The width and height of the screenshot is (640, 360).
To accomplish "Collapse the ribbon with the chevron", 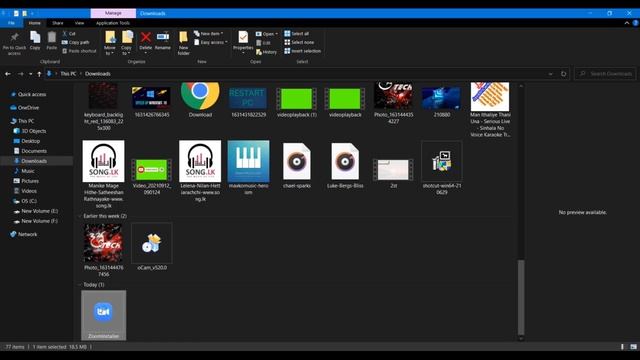I will pos(627,23).
